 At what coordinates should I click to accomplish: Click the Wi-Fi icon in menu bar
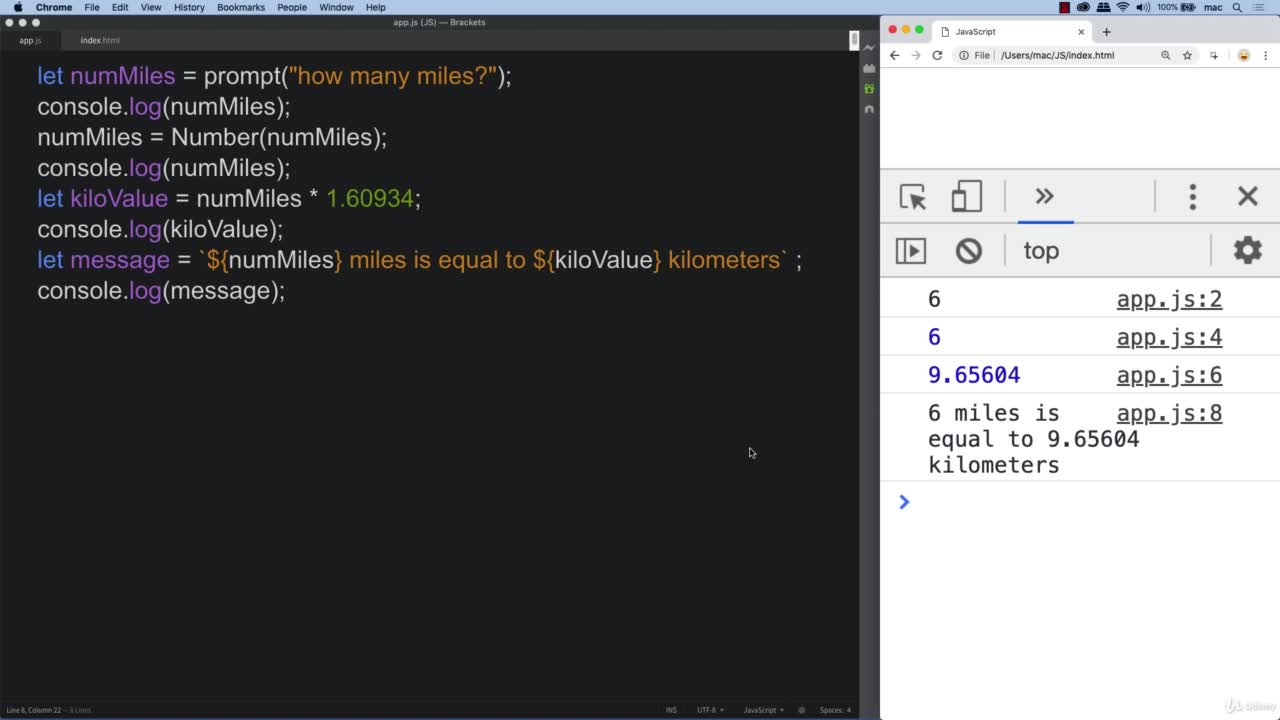point(1123,7)
